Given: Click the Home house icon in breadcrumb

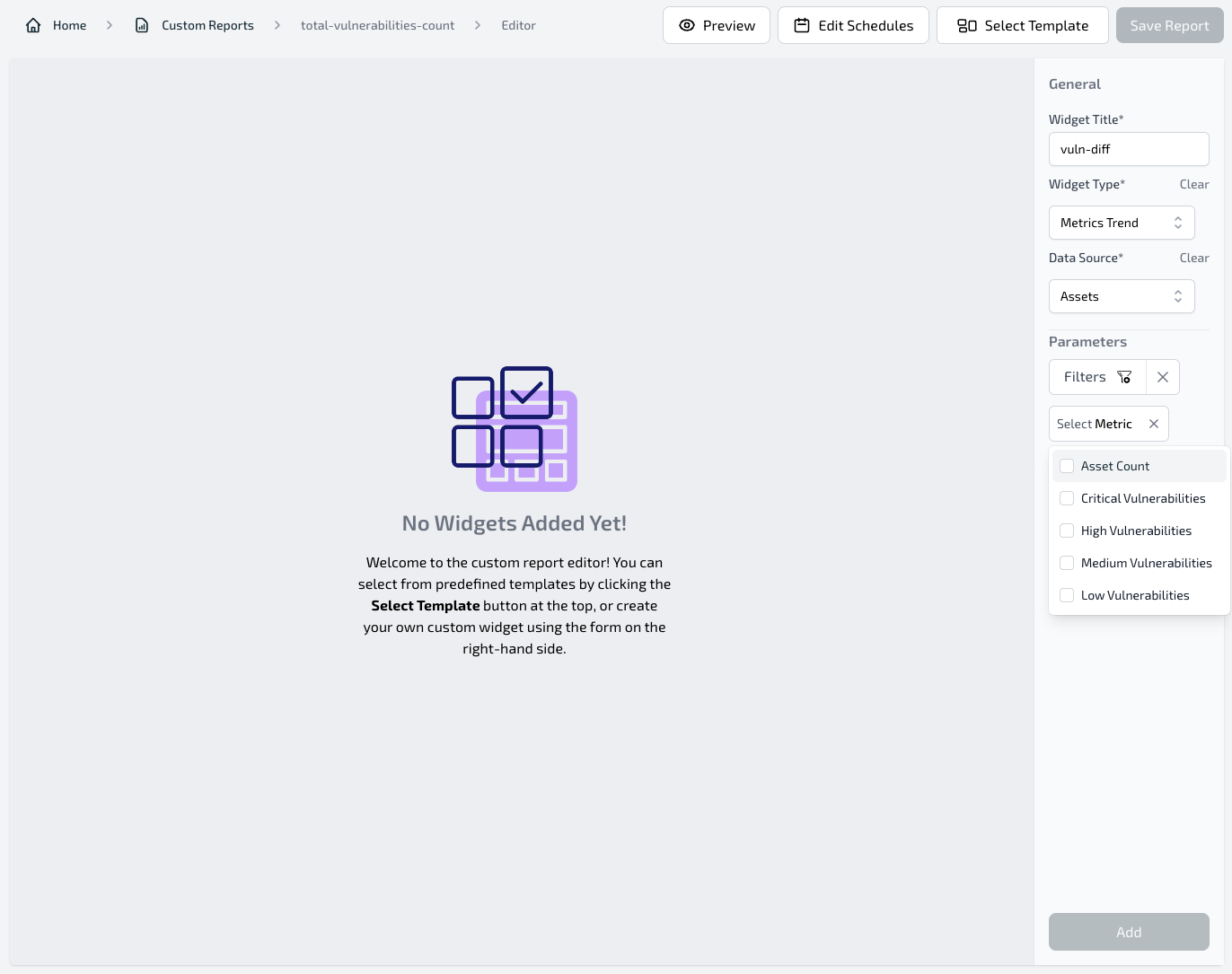Looking at the screenshot, I should [x=33, y=25].
